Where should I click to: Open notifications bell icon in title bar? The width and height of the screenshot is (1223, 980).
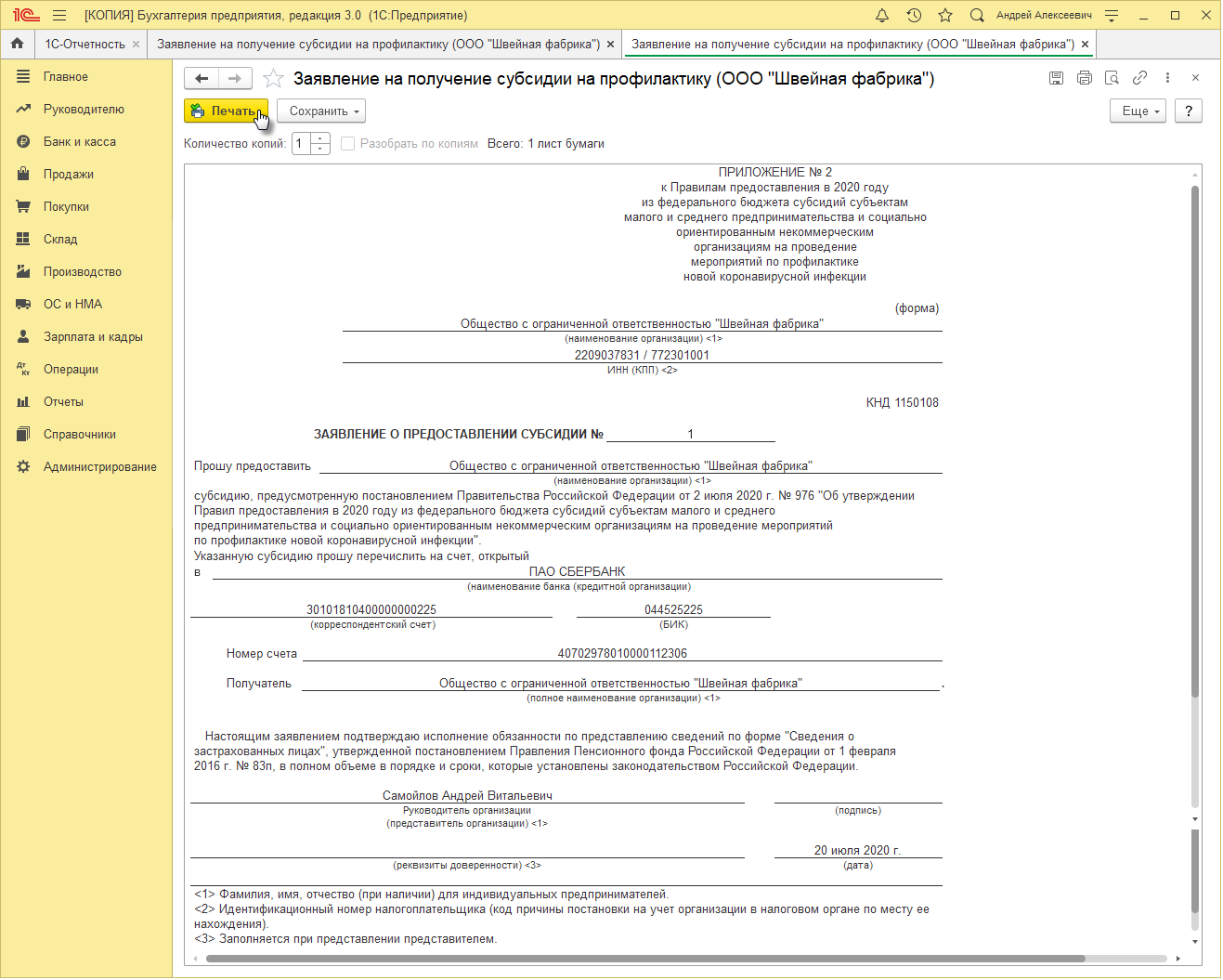[x=882, y=15]
